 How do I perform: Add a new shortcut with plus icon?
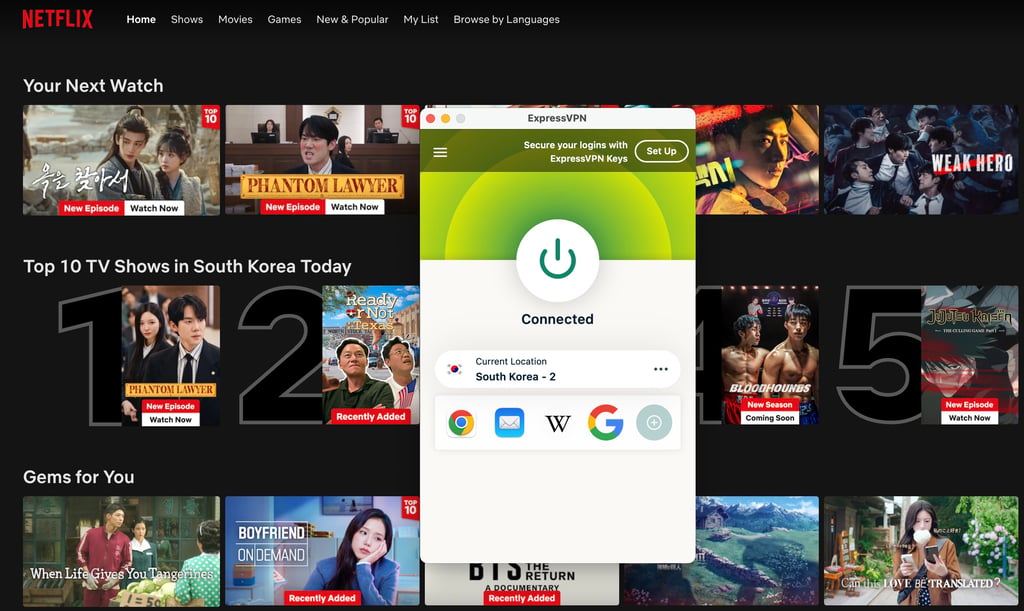(654, 422)
